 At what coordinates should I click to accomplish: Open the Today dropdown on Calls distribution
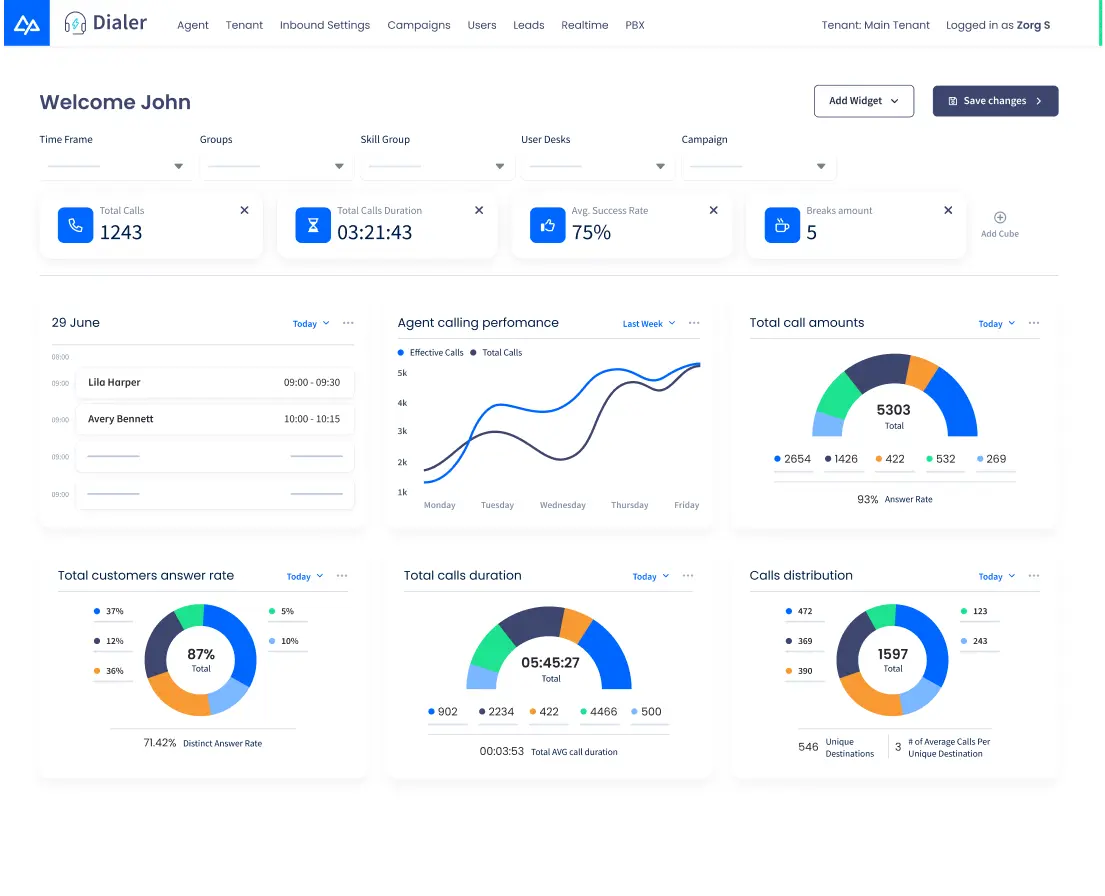992,576
